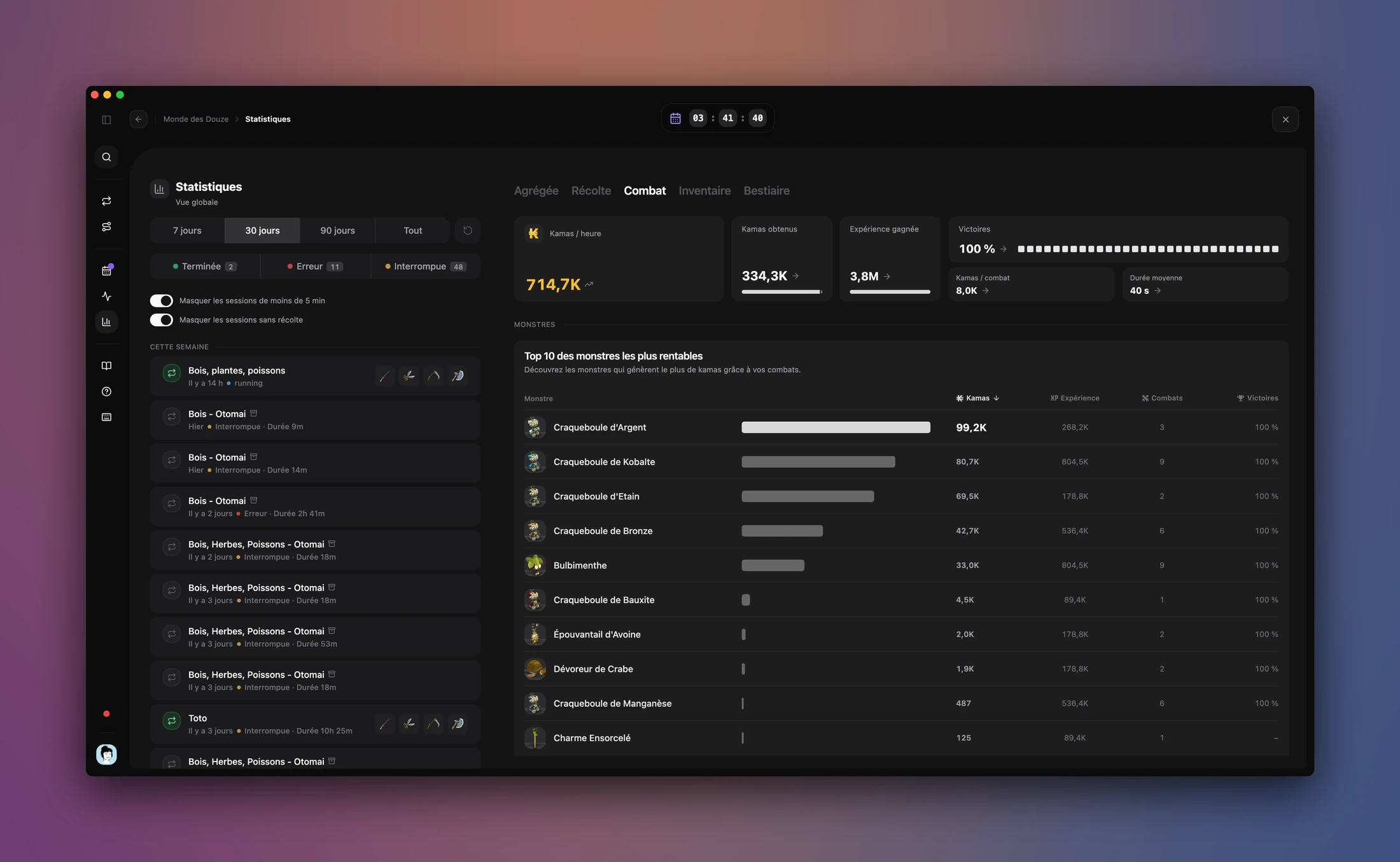The width and height of the screenshot is (1400, 862).
Task: Open the keyboard icon in sidebar
Action: click(106, 417)
